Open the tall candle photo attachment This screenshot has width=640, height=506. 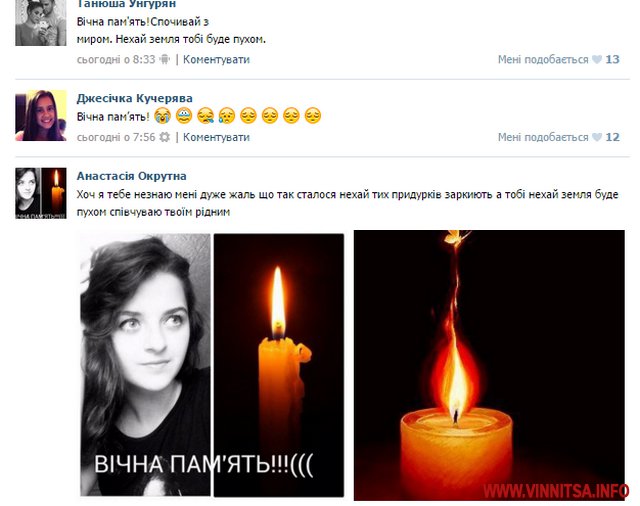point(279,365)
